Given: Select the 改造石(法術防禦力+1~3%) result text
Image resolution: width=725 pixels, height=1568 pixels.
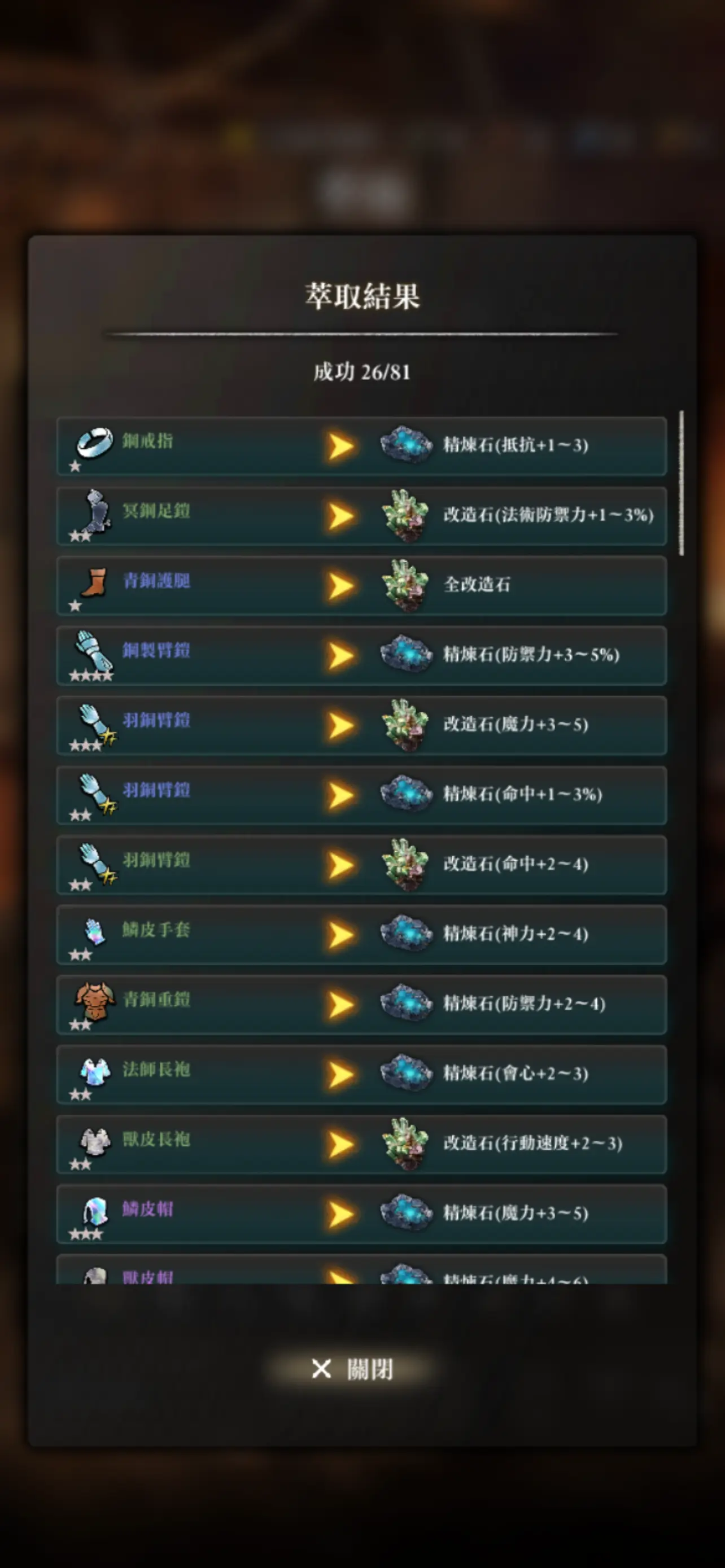Looking at the screenshot, I should (548, 515).
